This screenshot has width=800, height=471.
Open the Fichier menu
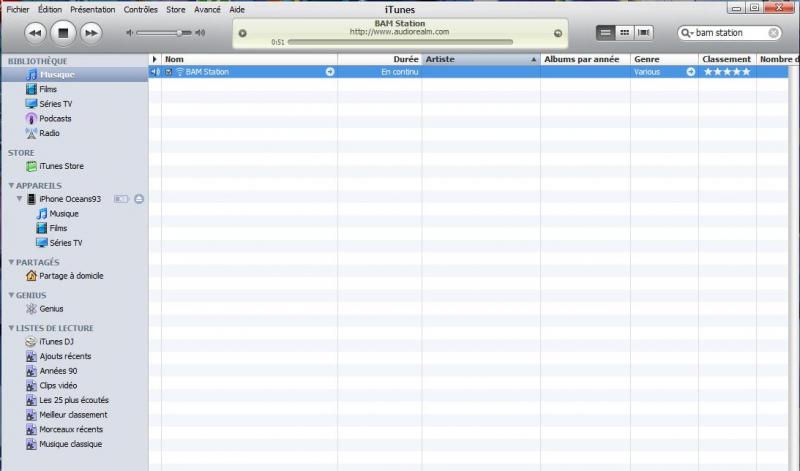pyautogui.click(x=18, y=9)
